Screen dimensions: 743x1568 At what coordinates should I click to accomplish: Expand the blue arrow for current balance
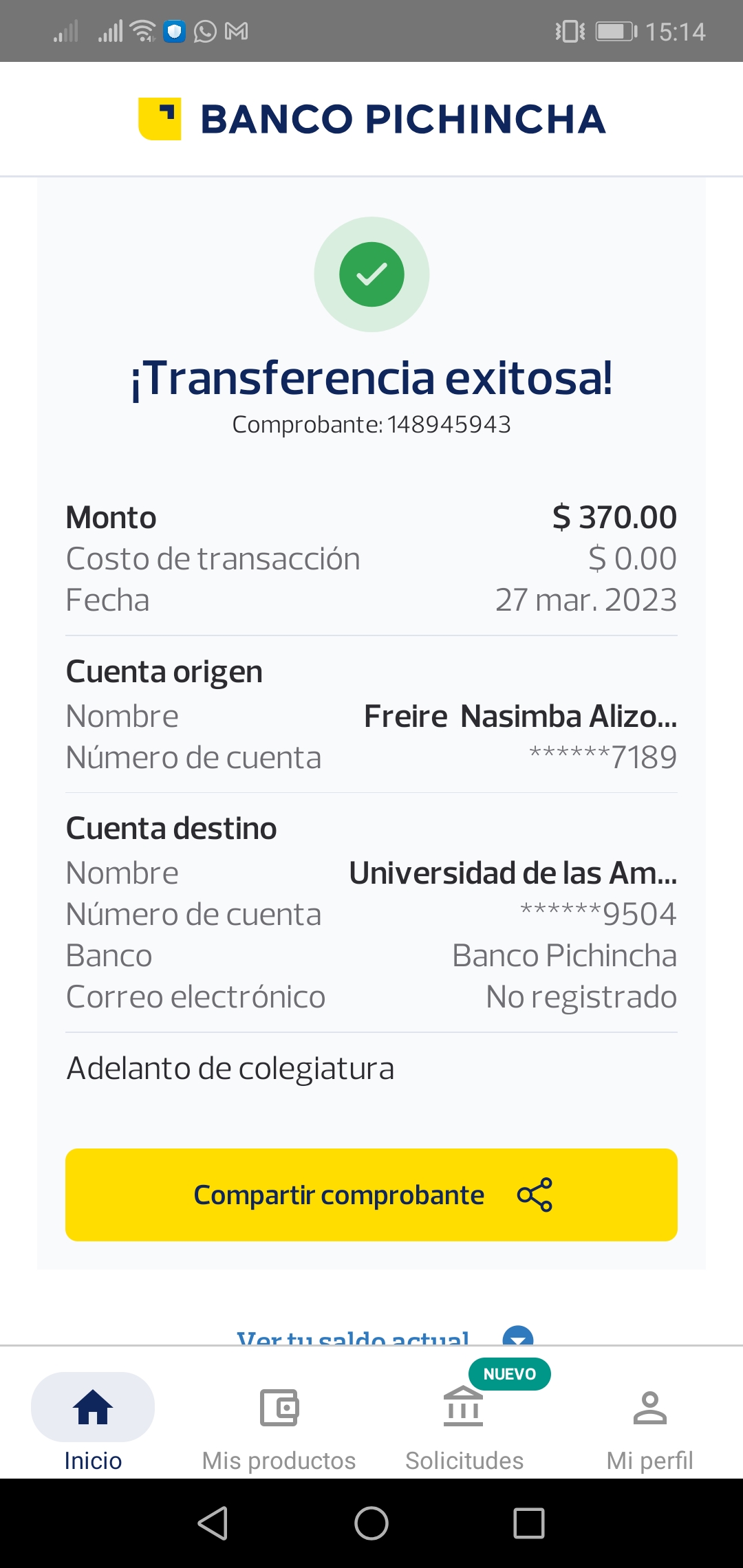518,1337
